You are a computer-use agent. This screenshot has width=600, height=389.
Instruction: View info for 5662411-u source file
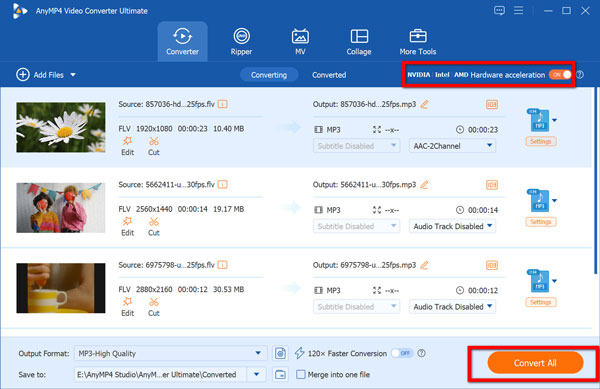tap(222, 184)
